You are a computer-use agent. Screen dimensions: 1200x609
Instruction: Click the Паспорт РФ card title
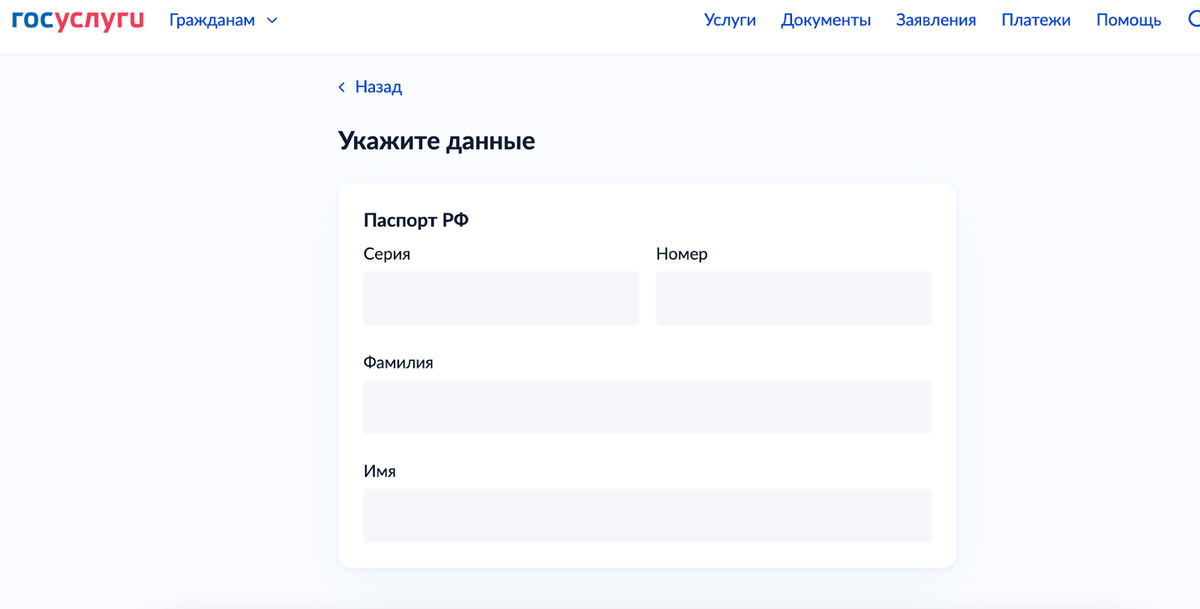(415, 219)
